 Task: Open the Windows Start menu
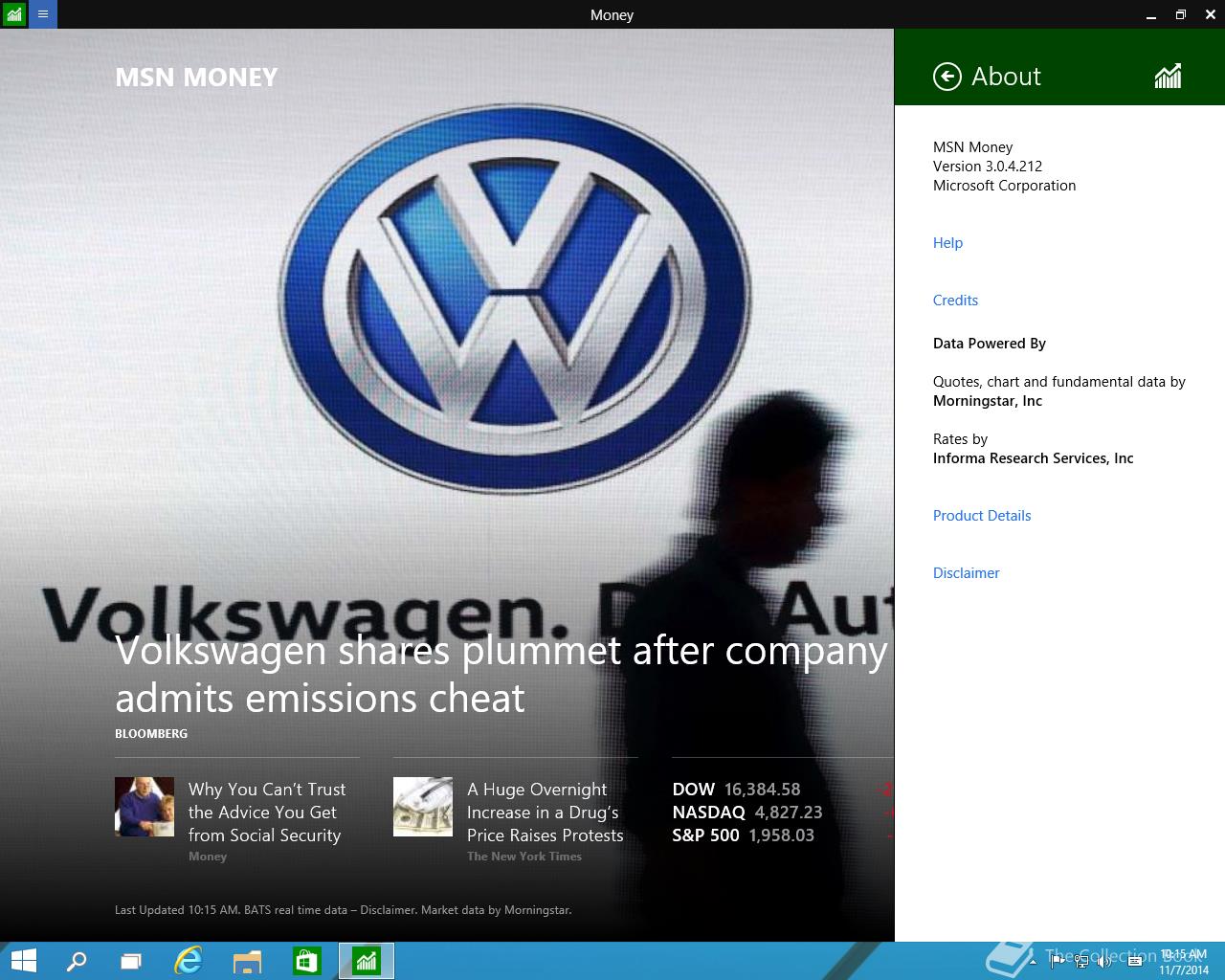pyautogui.click(x=23, y=961)
